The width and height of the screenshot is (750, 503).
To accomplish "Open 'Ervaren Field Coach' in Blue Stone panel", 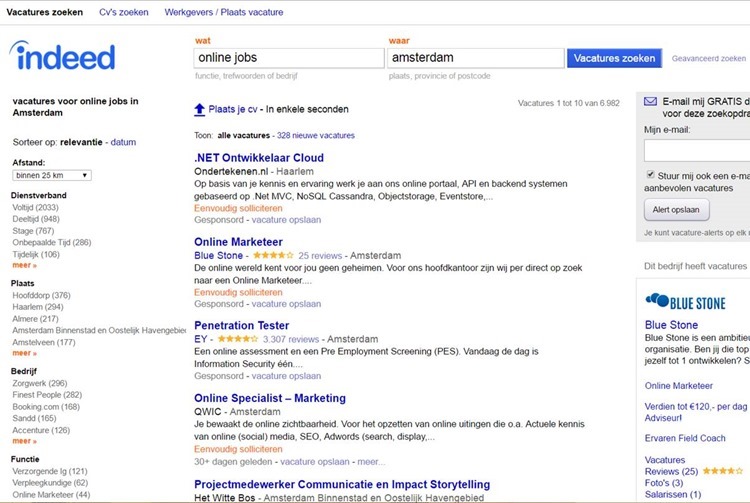I will [x=685, y=438].
